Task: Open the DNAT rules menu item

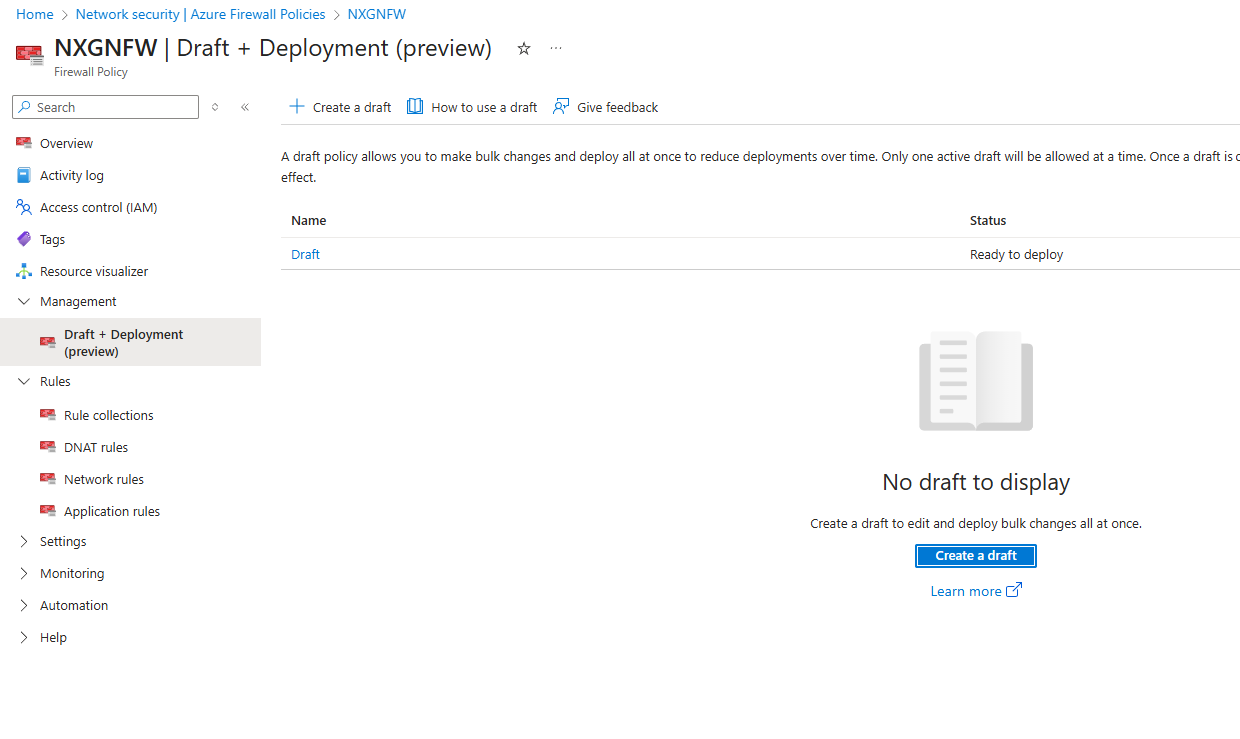Action: 96,447
